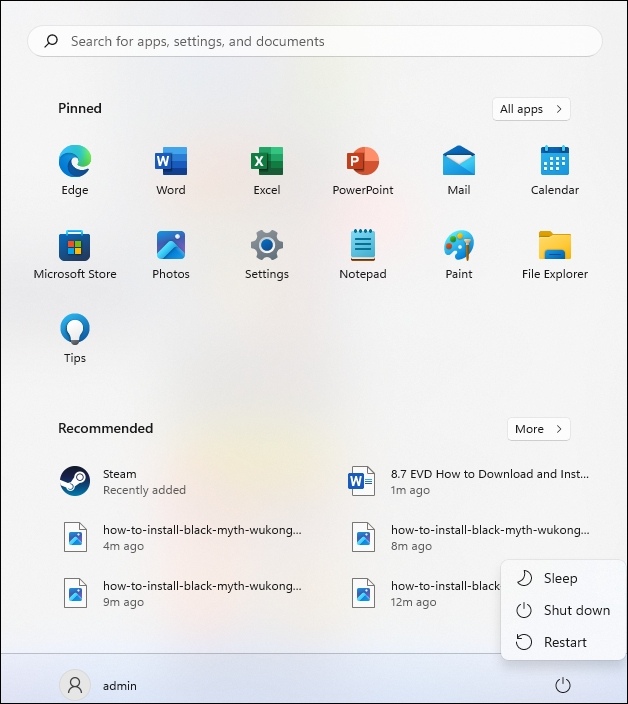Launch Notepad from pinned apps

(363, 246)
